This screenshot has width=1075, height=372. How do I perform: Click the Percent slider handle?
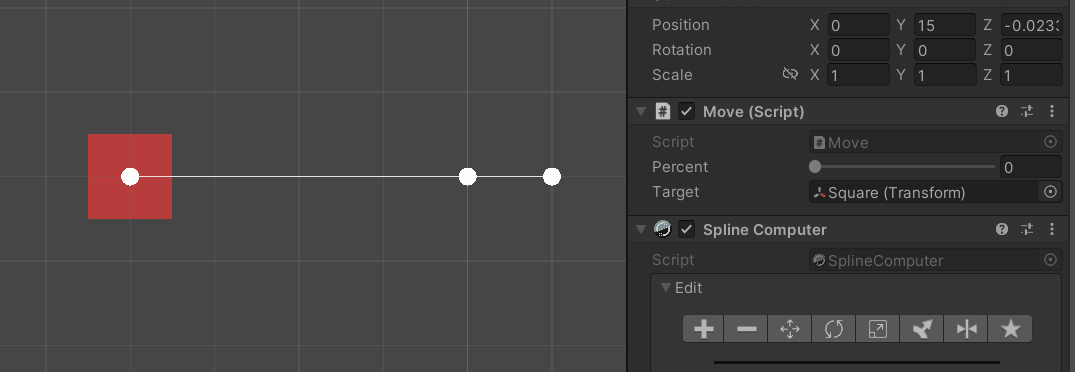[x=815, y=166]
